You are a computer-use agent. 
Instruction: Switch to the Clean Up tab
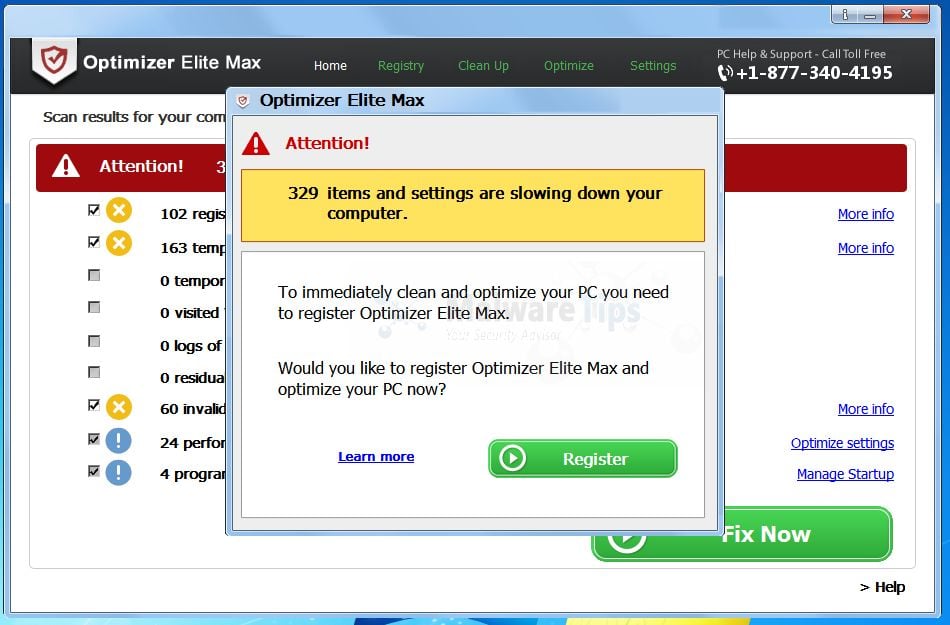click(x=483, y=65)
